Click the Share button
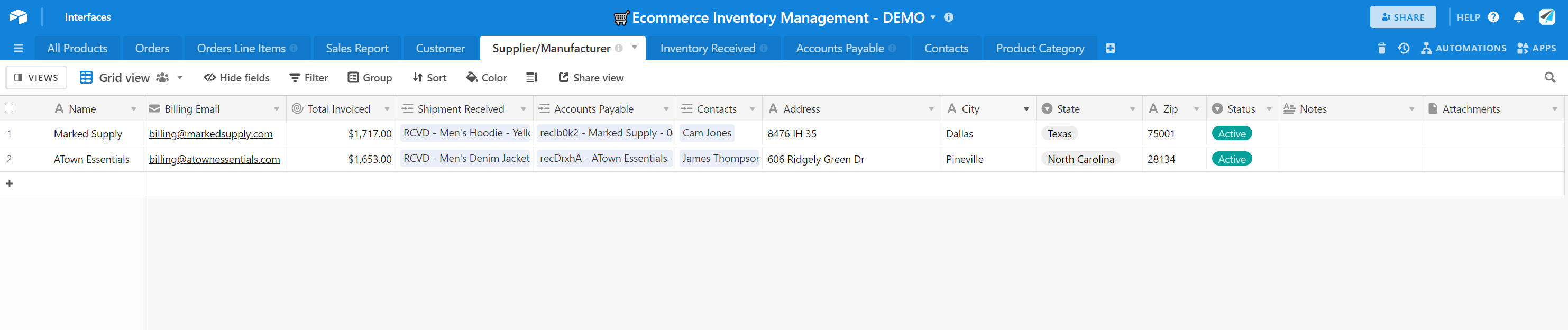The height and width of the screenshot is (330, 1568). tap(1402, 17)
